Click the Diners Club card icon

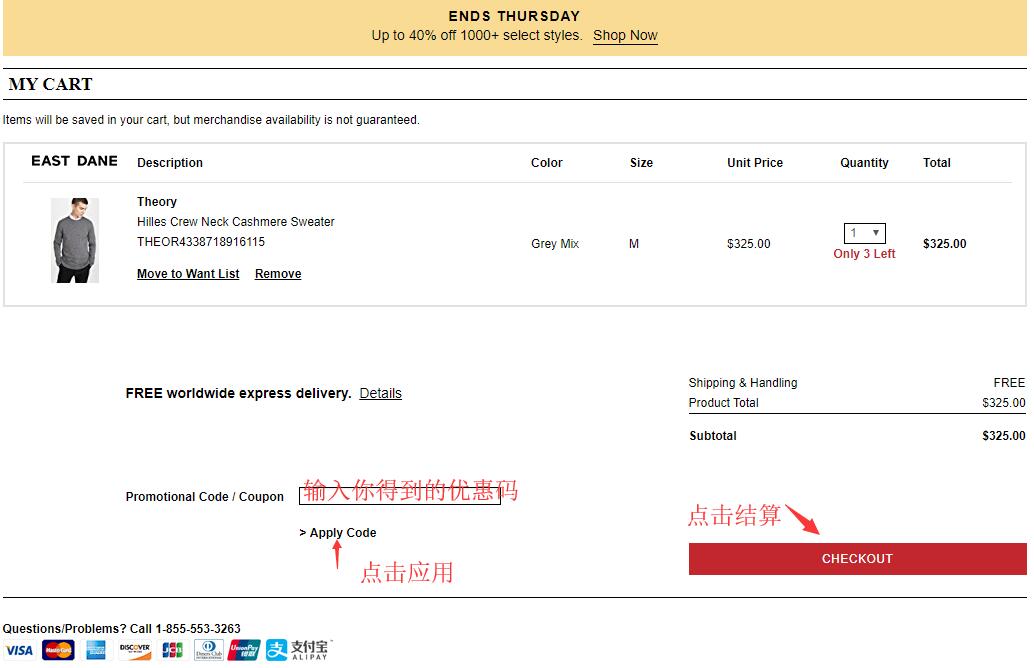point(208,650)
